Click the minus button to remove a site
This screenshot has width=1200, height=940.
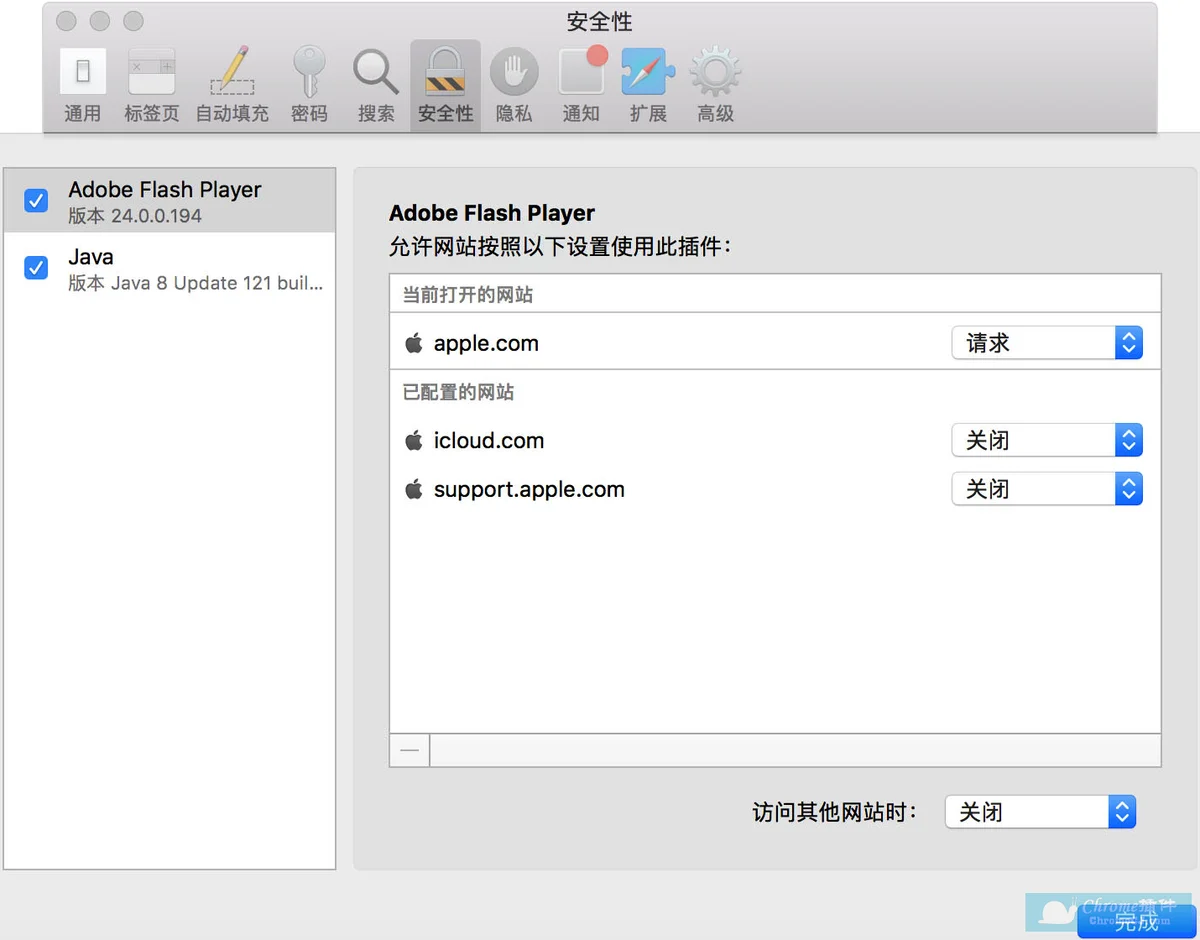coord(409,750)
